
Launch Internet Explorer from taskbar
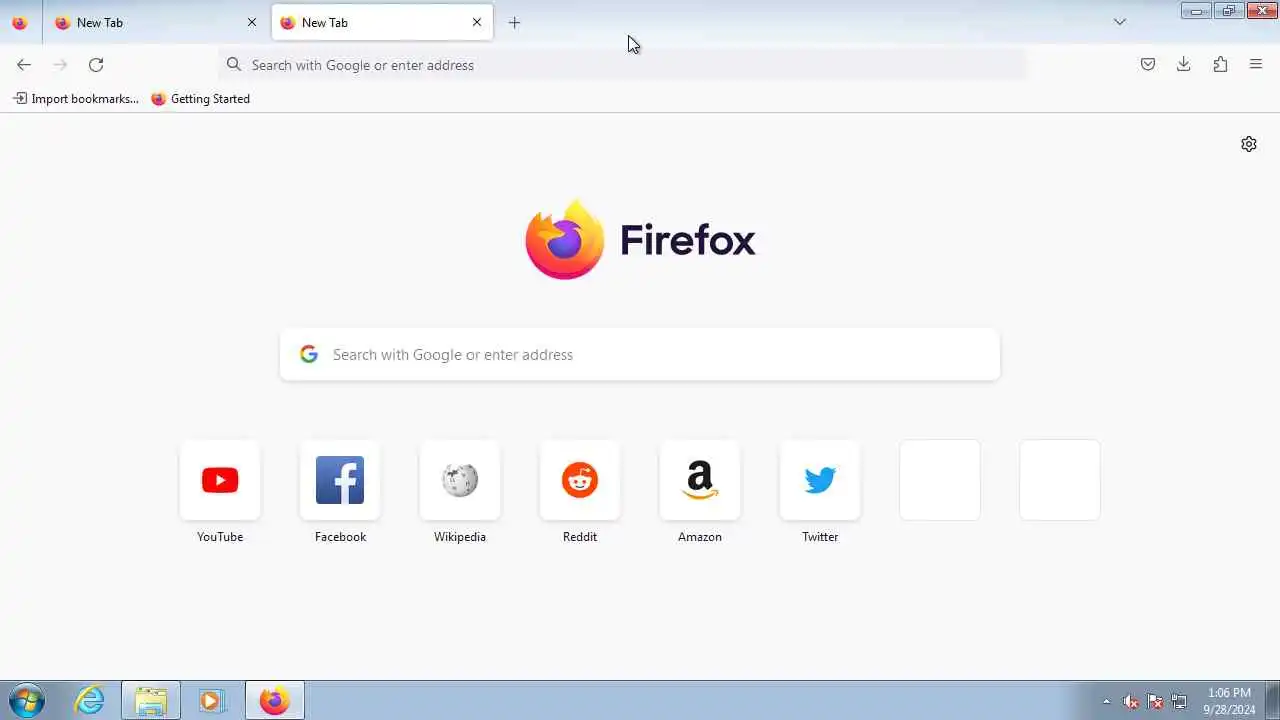click(x=90, y=701)
